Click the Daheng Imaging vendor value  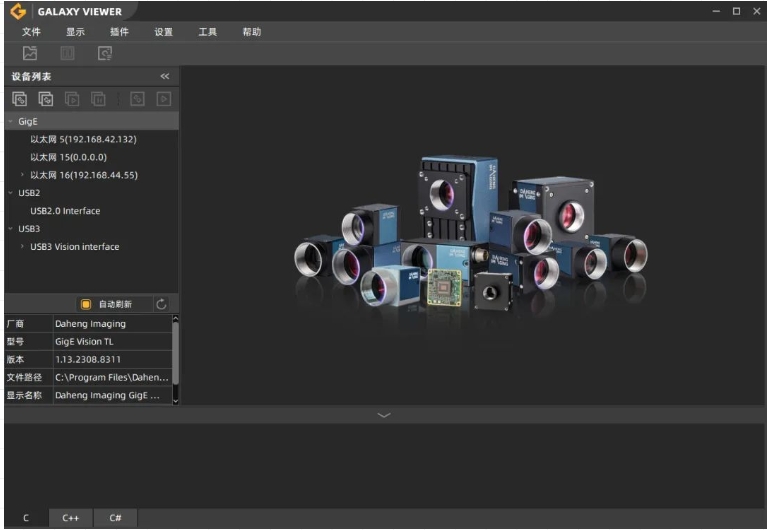(x=90, y=324)
